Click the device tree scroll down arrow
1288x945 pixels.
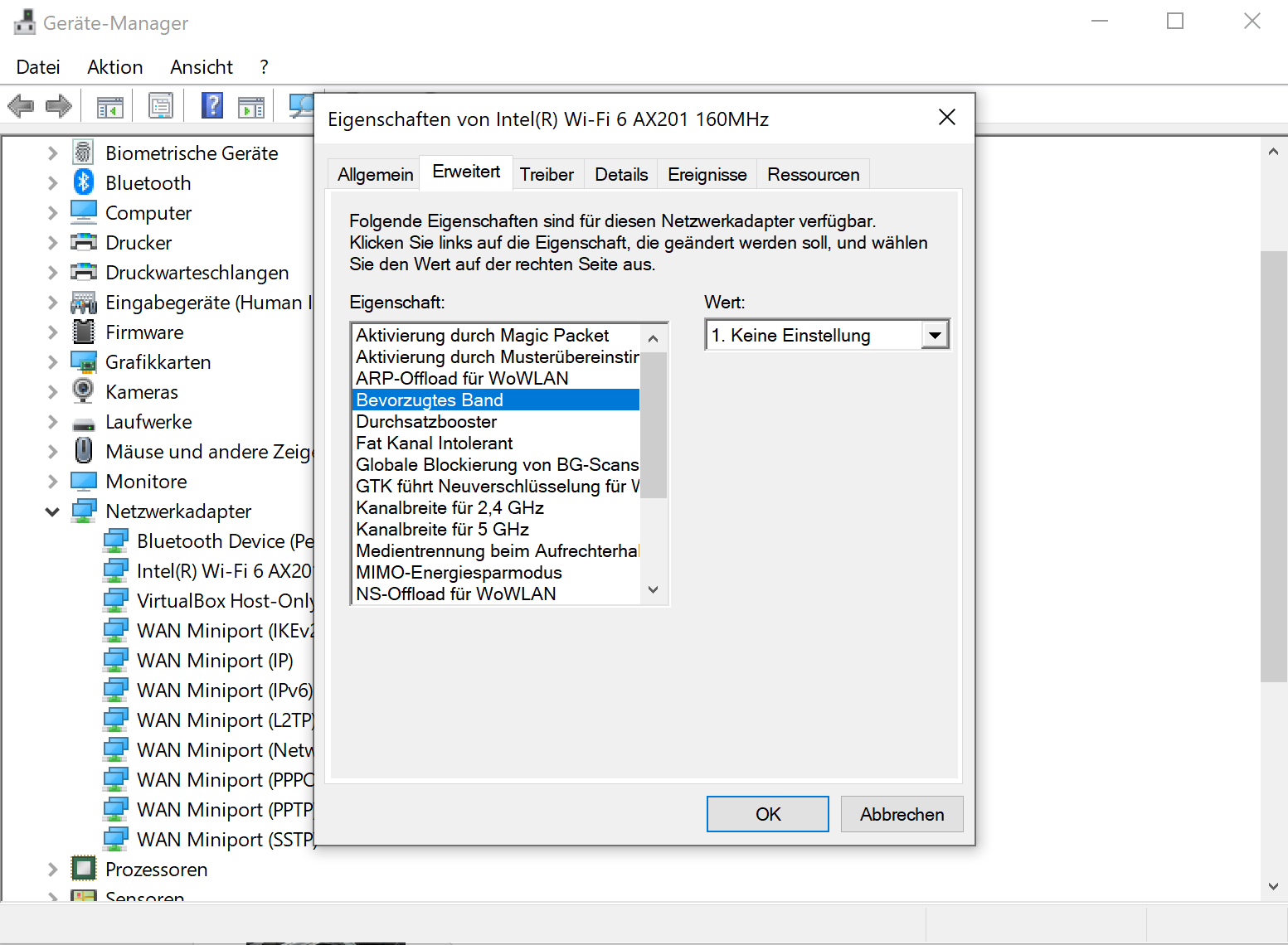1273,886
